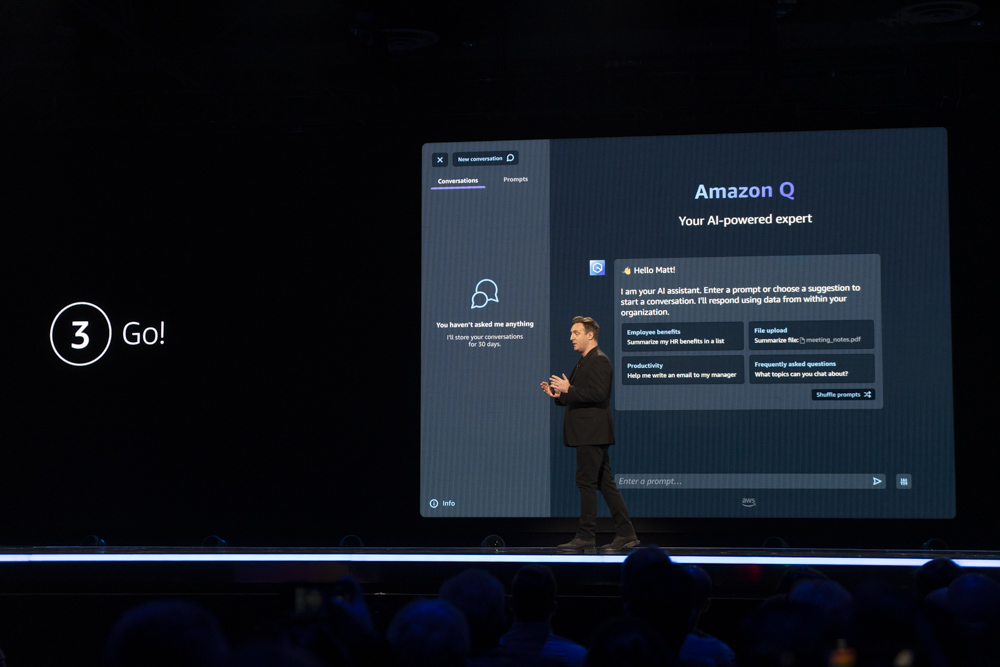Click the aws logo at bottom

click(749, 502)
